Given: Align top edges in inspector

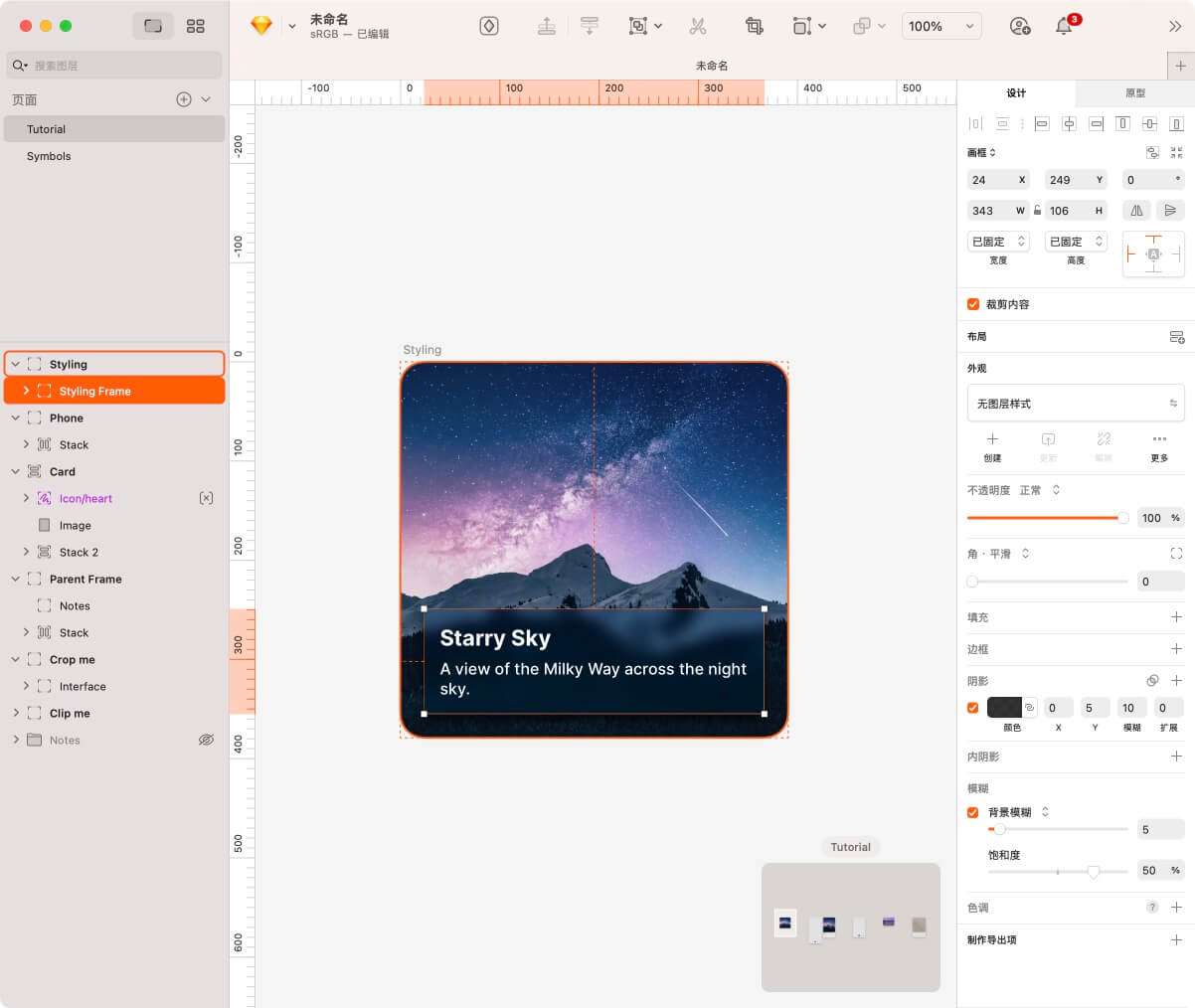Looking at the screenshot, I should click(1122, 123).
